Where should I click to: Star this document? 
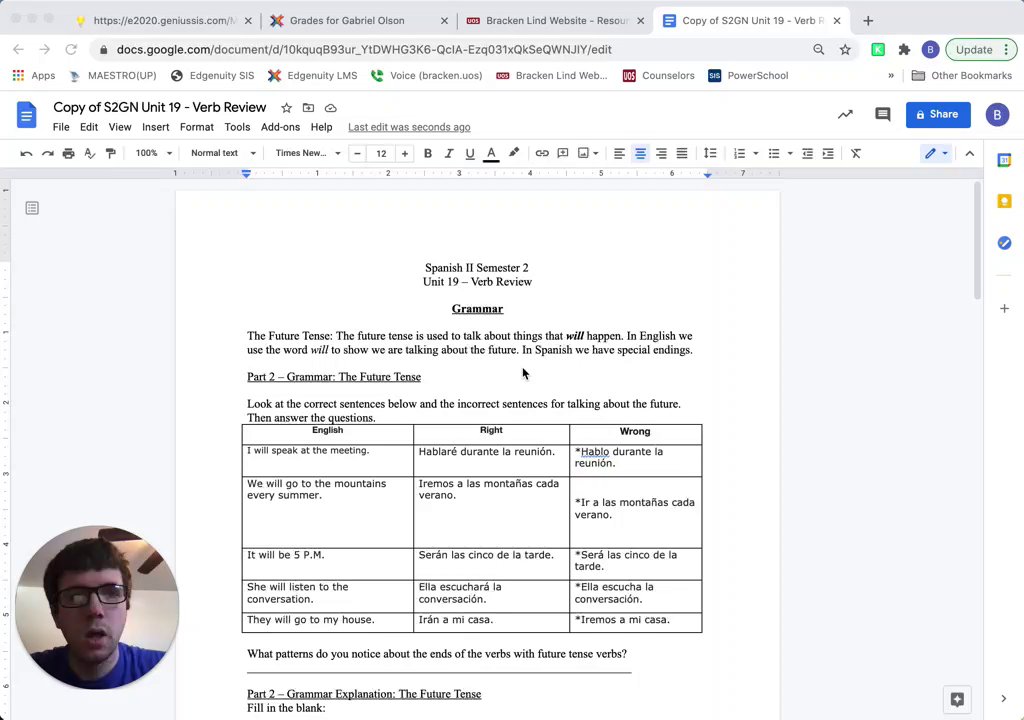pyautogui.click(x=286, y=108)
